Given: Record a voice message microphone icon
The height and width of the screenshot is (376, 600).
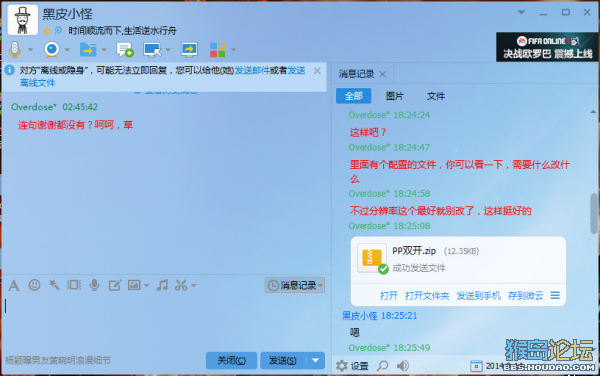Looking at the screenshot, I should click(x=94, y=285).
